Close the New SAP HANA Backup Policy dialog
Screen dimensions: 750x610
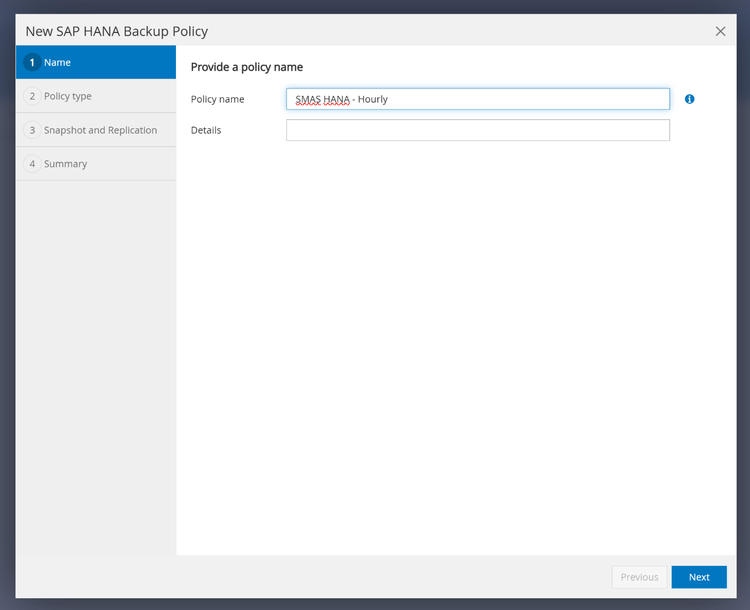720,32
